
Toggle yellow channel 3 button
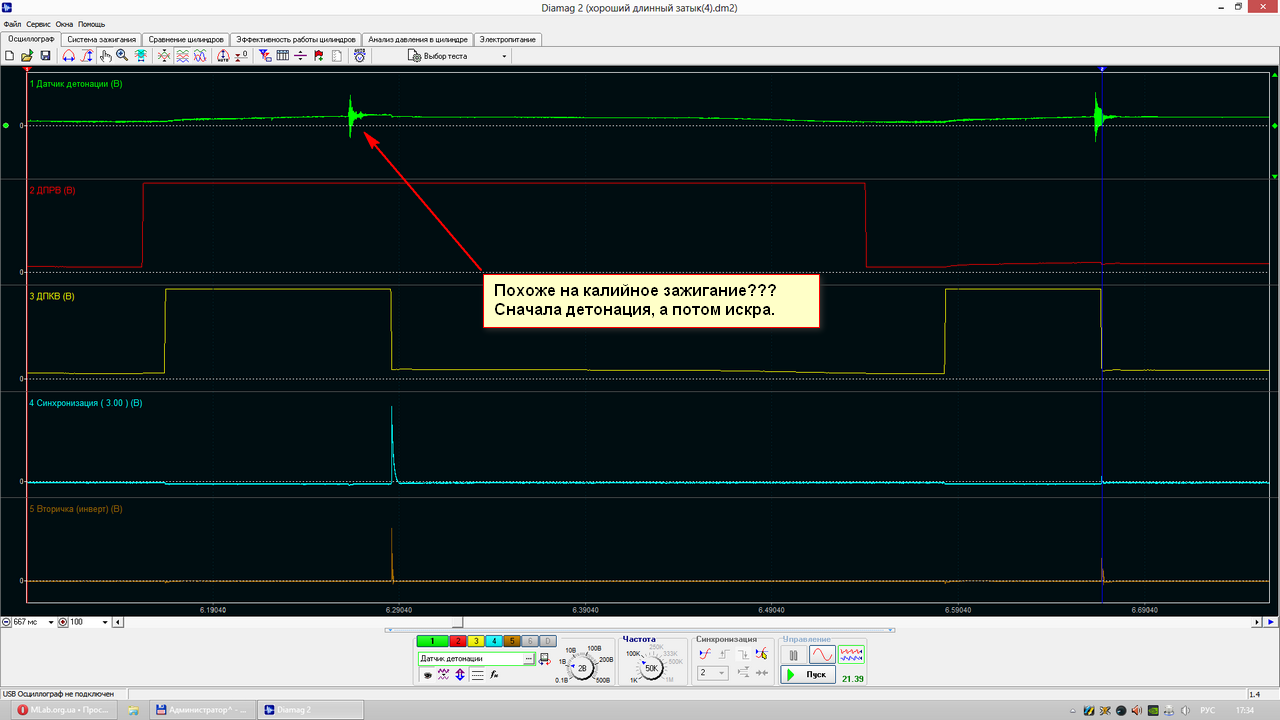[x=476, y=640]
